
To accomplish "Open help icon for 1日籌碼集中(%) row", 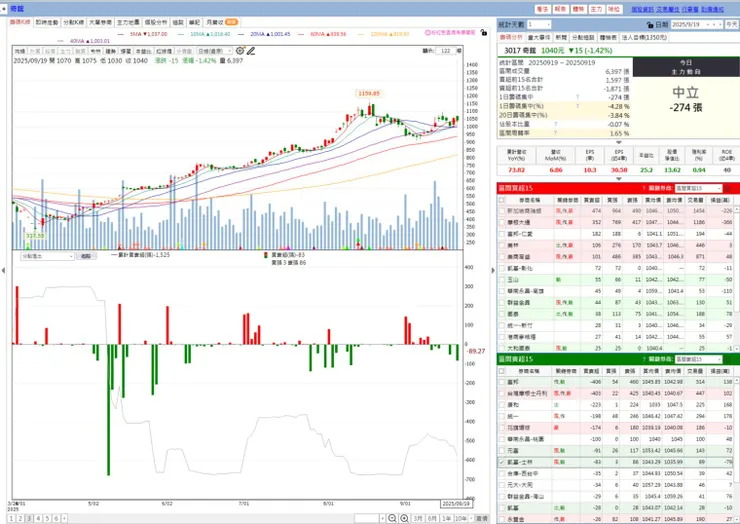I will [x=578, y=106].
